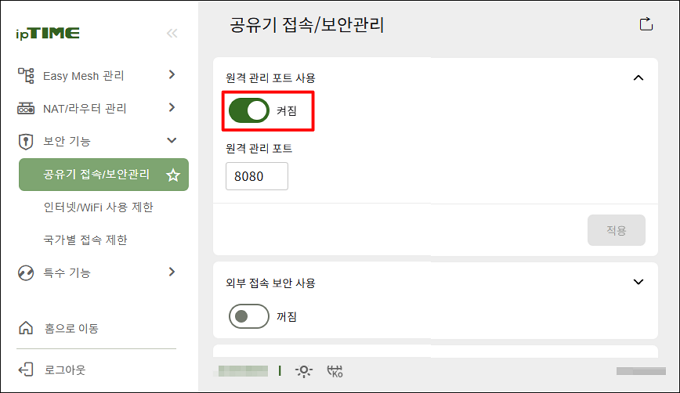The width and height of the screenshot is (680, 393).
Task: Change language using the Ko icon
Action: pyautogui.click(x=334, y=371)
